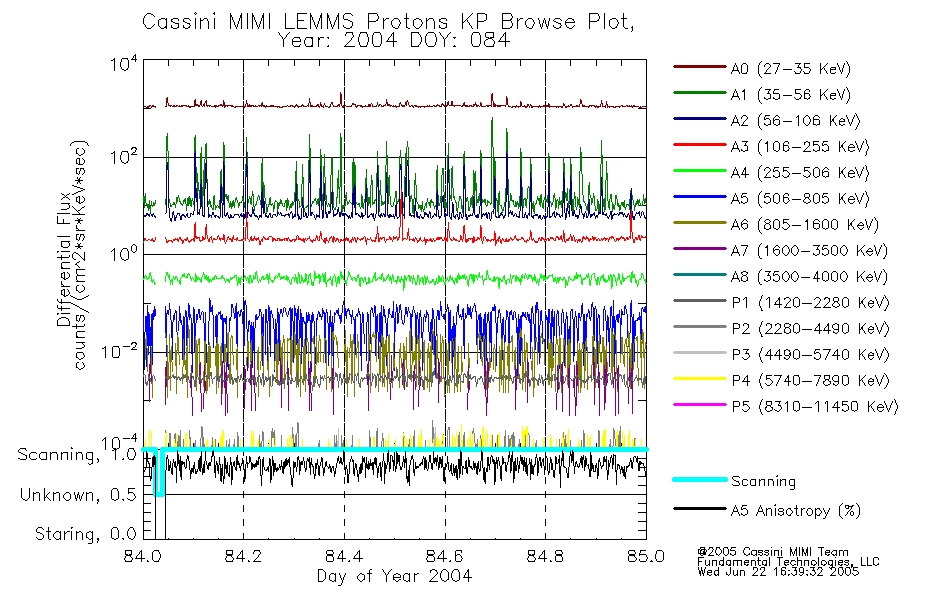Click the A4 (255-506 KeV) legend label

click(x=800, y=173)
